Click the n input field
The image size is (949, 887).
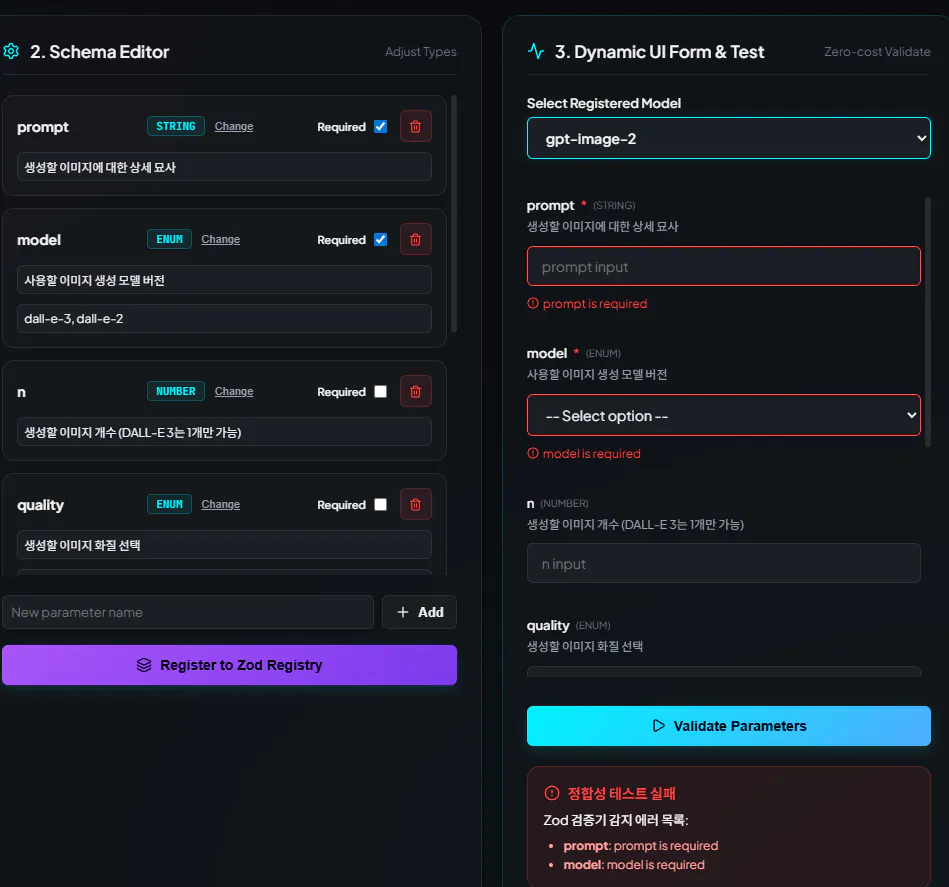tap(724, 563)
